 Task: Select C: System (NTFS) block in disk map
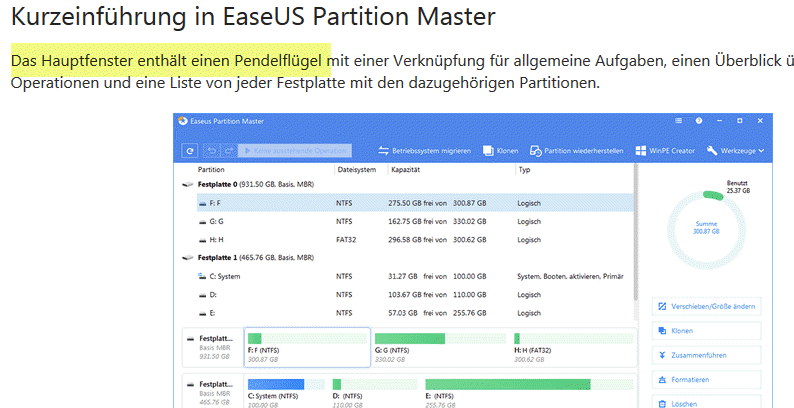pyautogui.click(x=286, y=391)
